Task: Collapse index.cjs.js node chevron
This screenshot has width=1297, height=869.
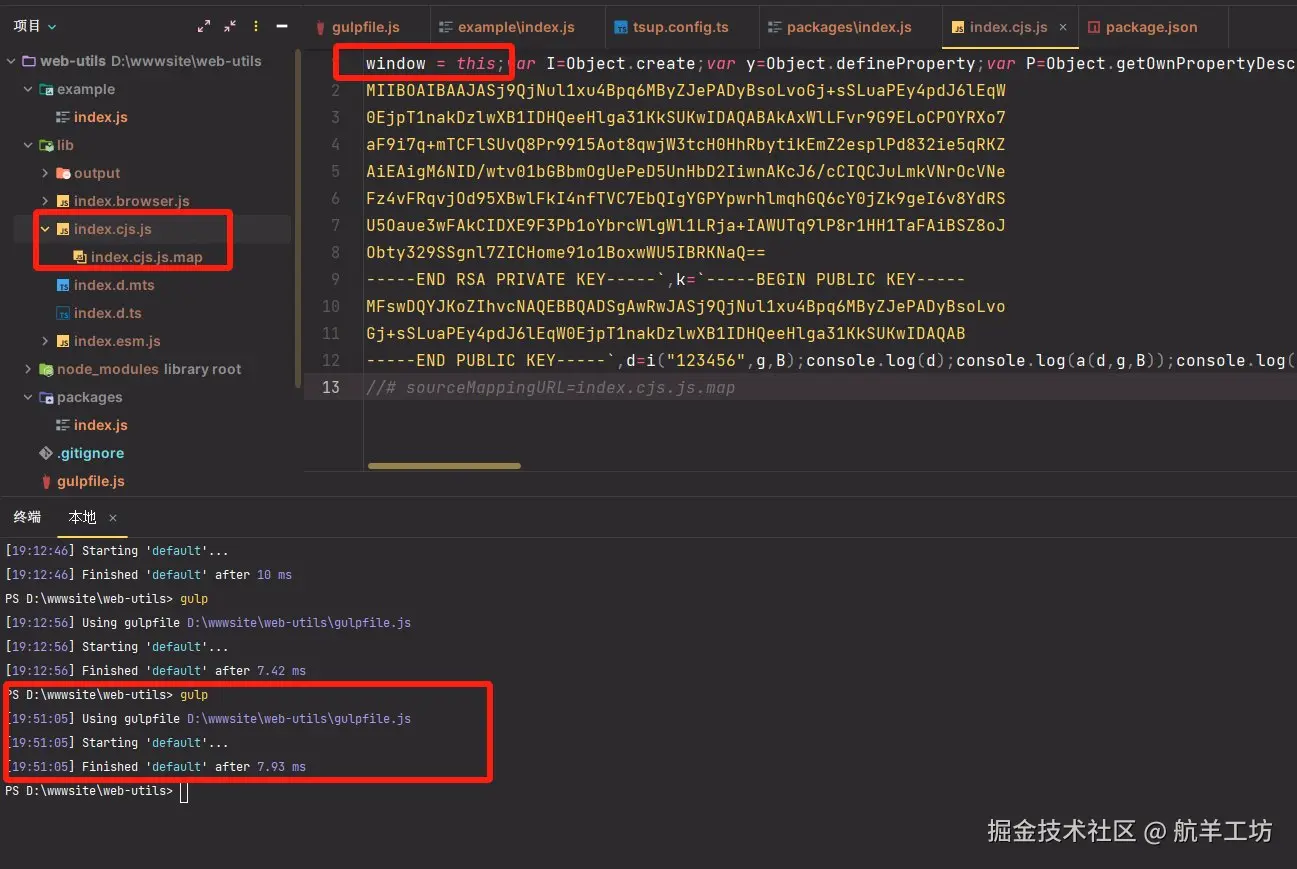Action: tap(45, 229)
